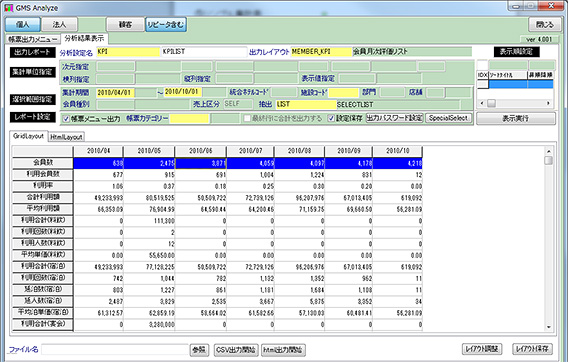Click the 利用会員数 cell showing 1,004
Screen dimensions: 568x362
click(250, 175)
